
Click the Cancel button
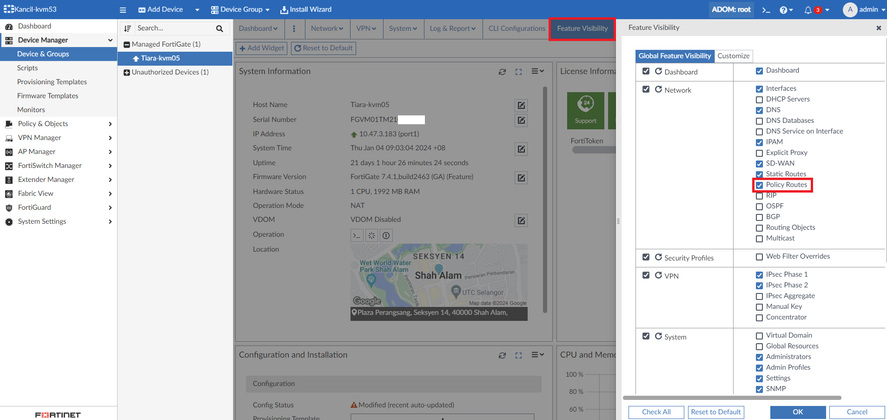pyautogui.click(x=857, y=412)
